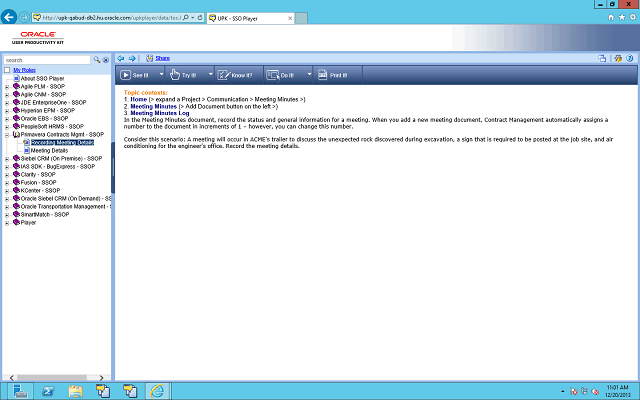Clear the search using the X icon

106,60
